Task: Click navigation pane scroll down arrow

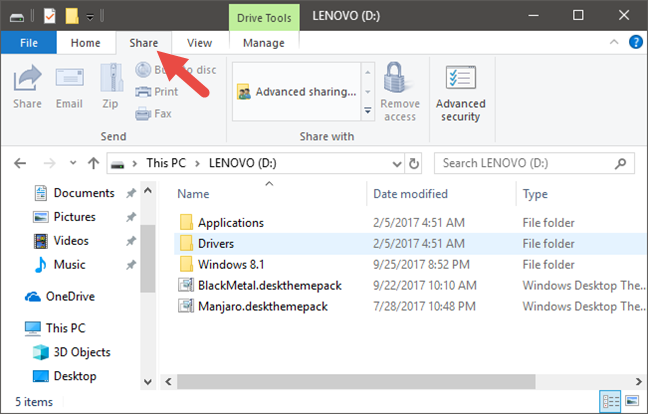Action: (148, 382)
